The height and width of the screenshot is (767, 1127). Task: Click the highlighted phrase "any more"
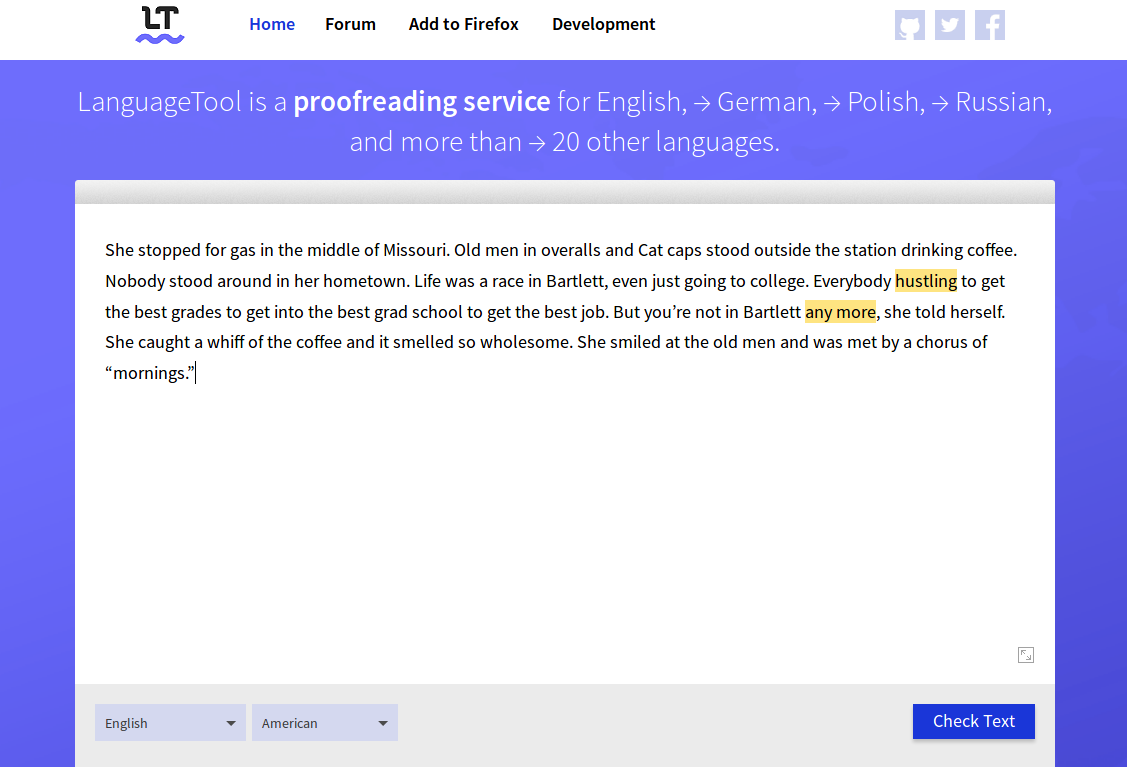point(840,312)
